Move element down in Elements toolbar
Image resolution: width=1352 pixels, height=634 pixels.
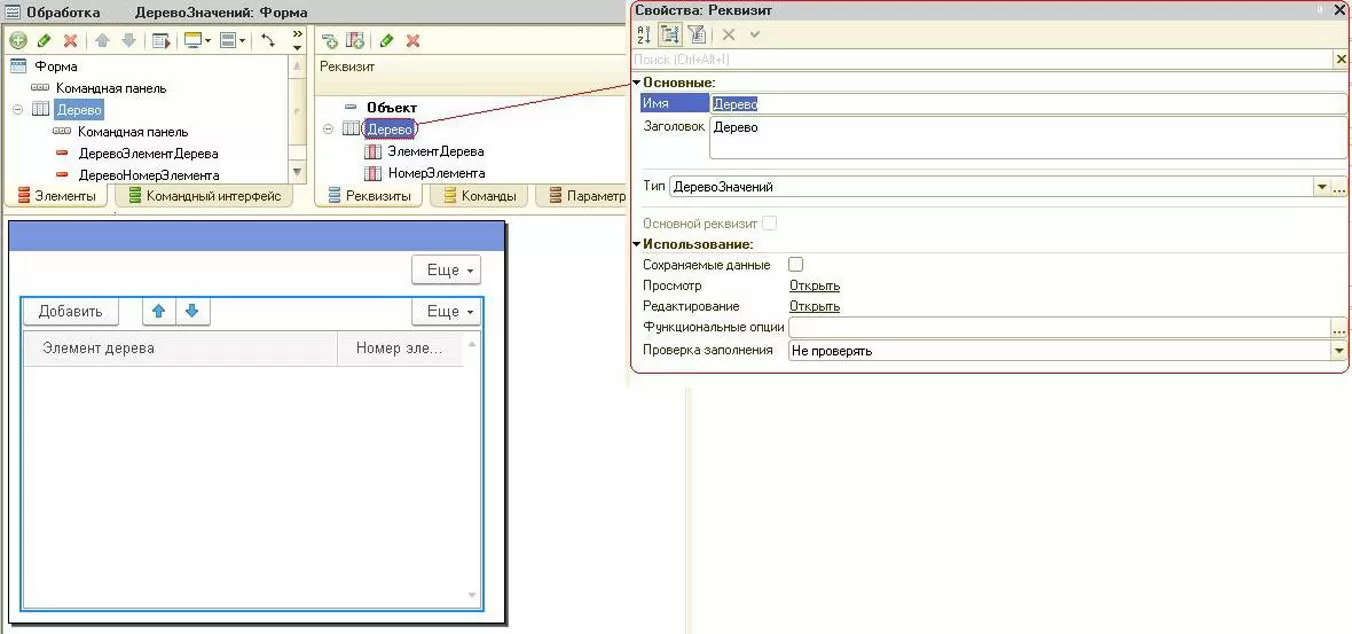(x=128, y=41)
